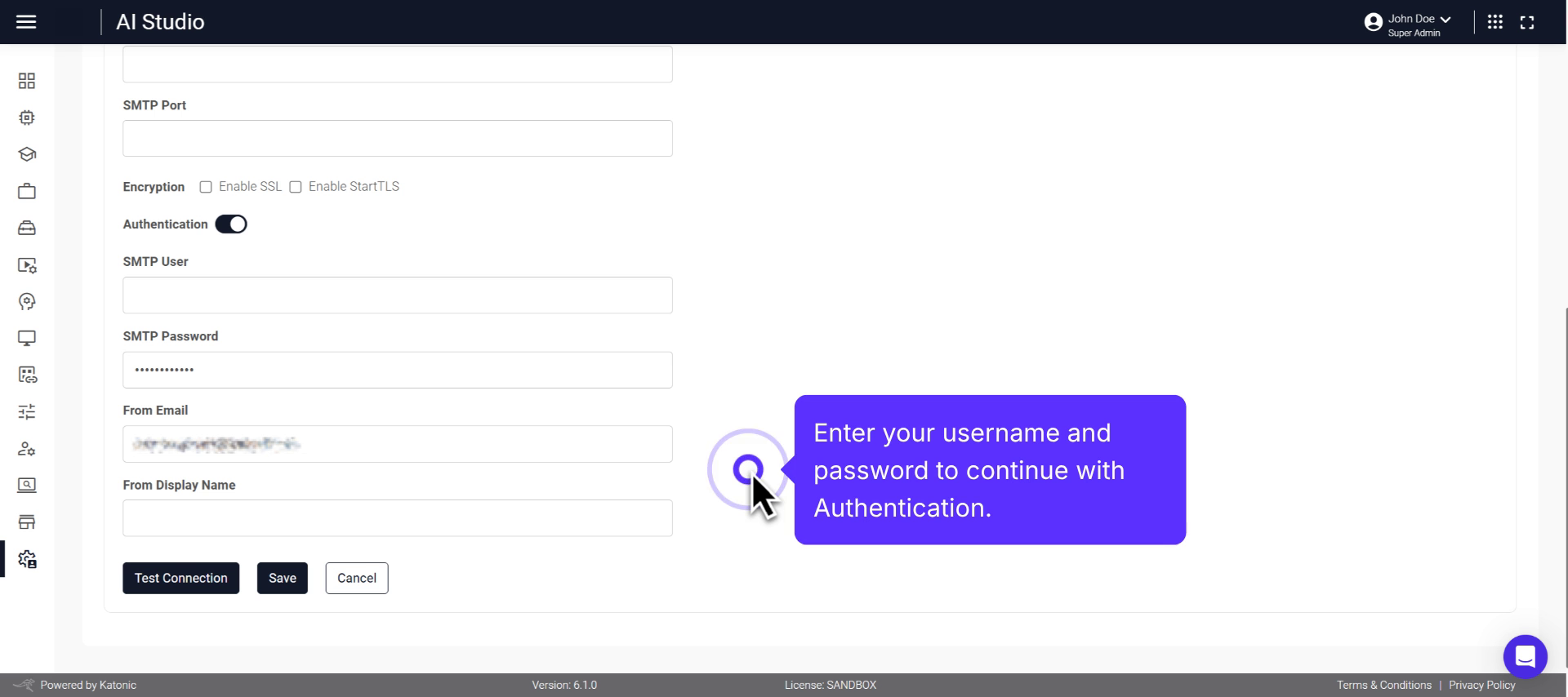Screen dimensions: 1568x697
Task: Click the 'Encryption' label
Action: (x=154, y=187)
